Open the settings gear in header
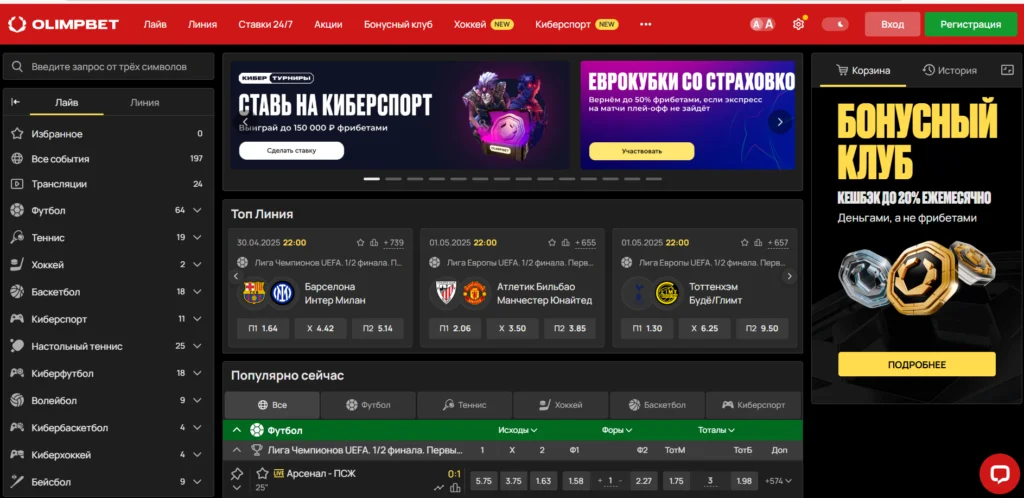Image resolution: width=1024 pixels, height=498 pixels. point(798,24)
